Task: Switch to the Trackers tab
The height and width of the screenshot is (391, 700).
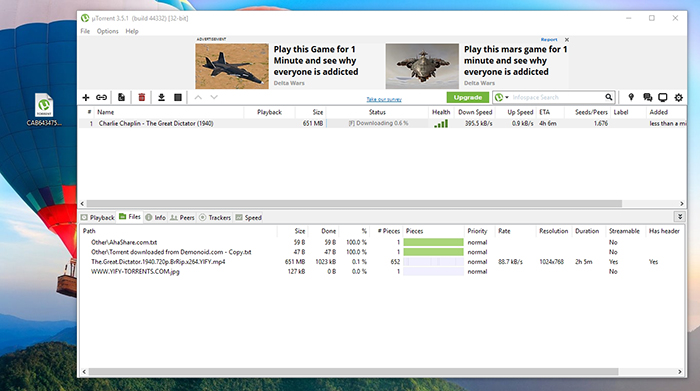Action: pos(215,217)
